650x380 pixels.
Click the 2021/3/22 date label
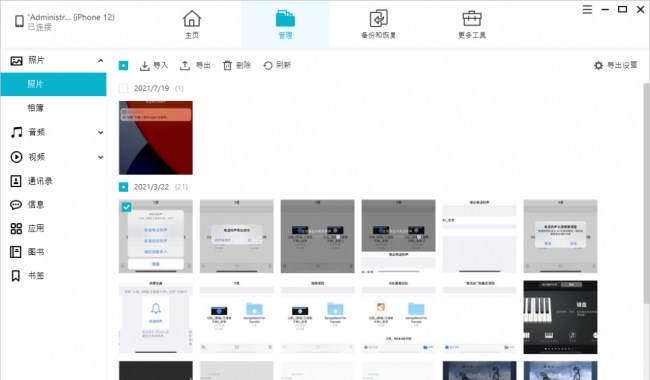coord(151,187)
